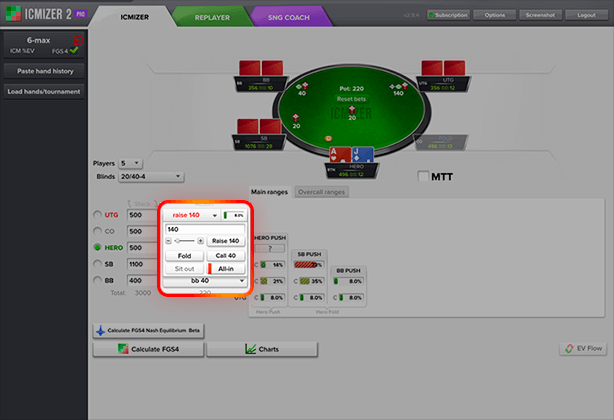Click the BB stack field showing 400

click(143, 281)
